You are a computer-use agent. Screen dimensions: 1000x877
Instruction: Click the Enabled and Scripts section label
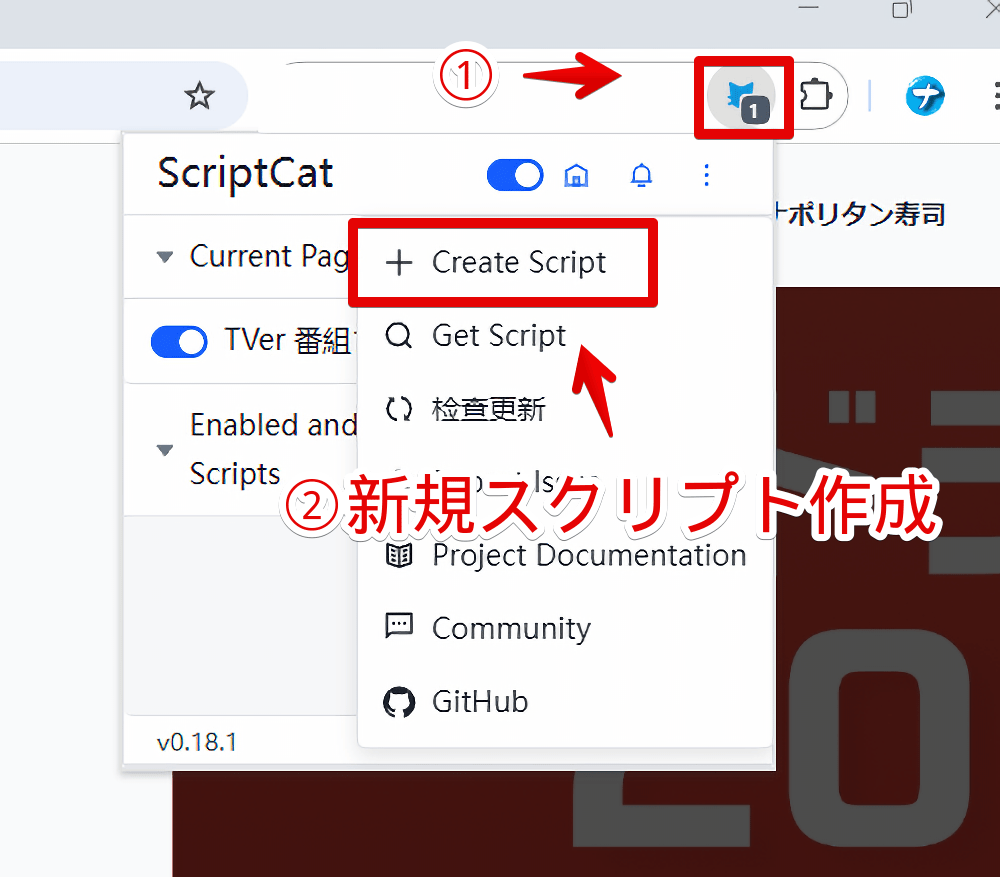click(x=273, y=450)
